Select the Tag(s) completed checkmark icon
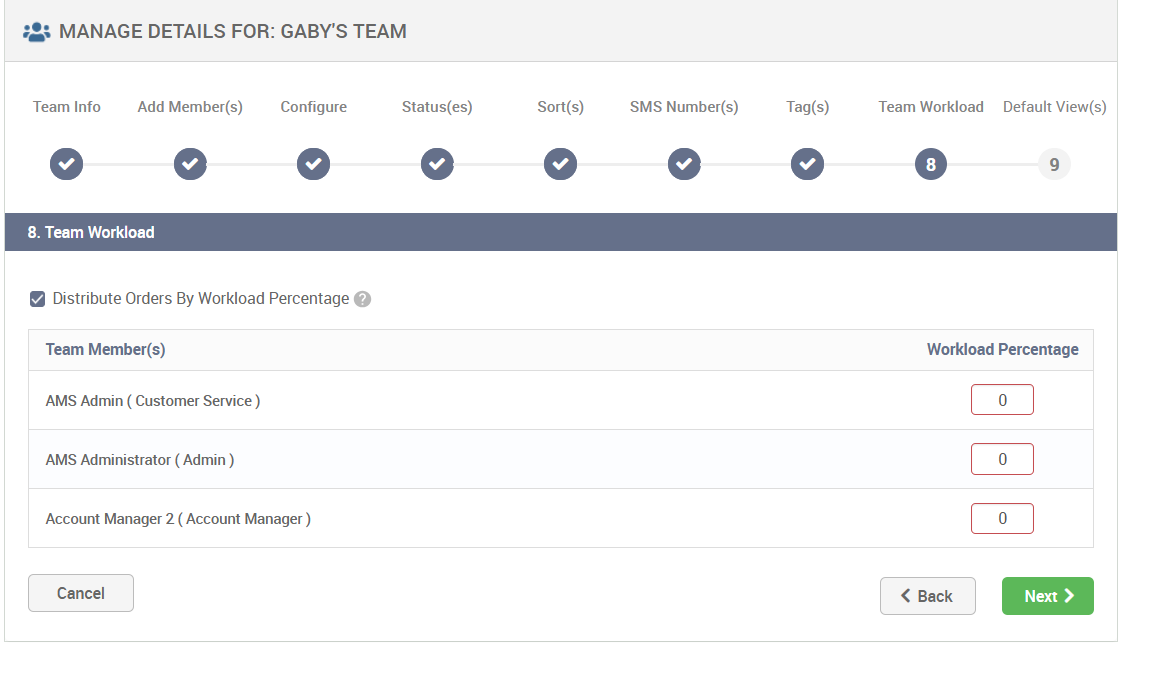Screen dimensions: 1162x682 pyautogui.click(x=807, y=163)
